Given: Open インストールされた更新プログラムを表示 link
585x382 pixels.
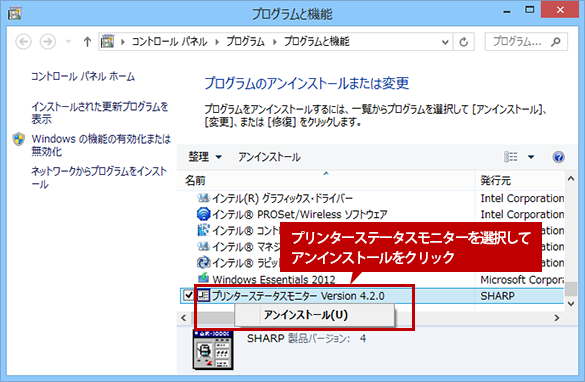Looking at the screenshot, I should click(100, 113).
